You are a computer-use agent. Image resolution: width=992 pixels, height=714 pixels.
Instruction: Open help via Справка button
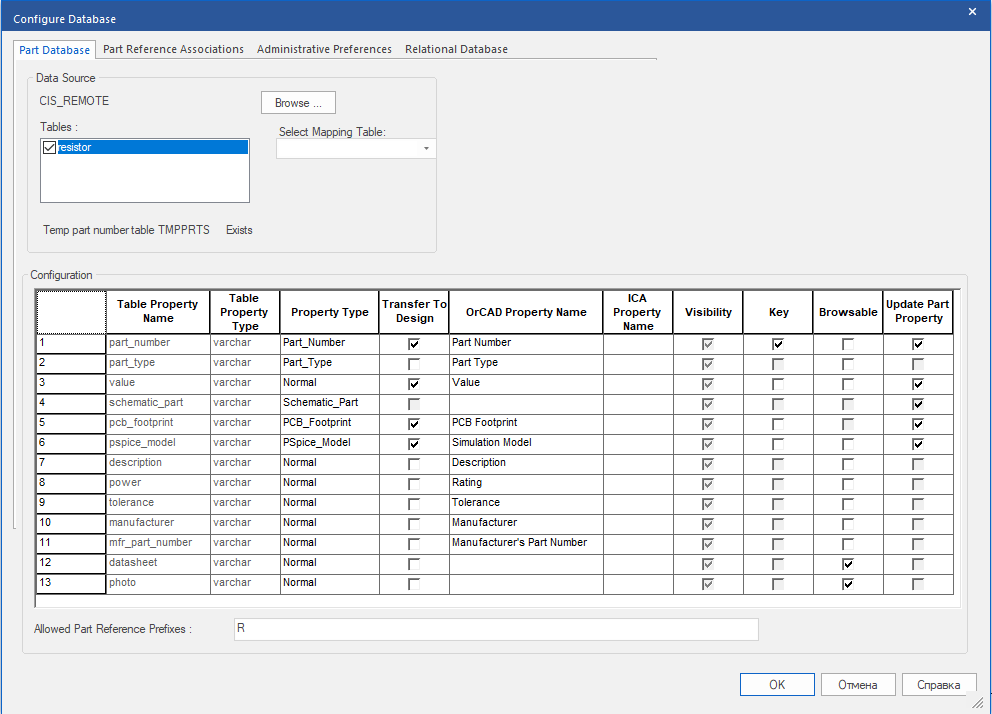point(939,685)
